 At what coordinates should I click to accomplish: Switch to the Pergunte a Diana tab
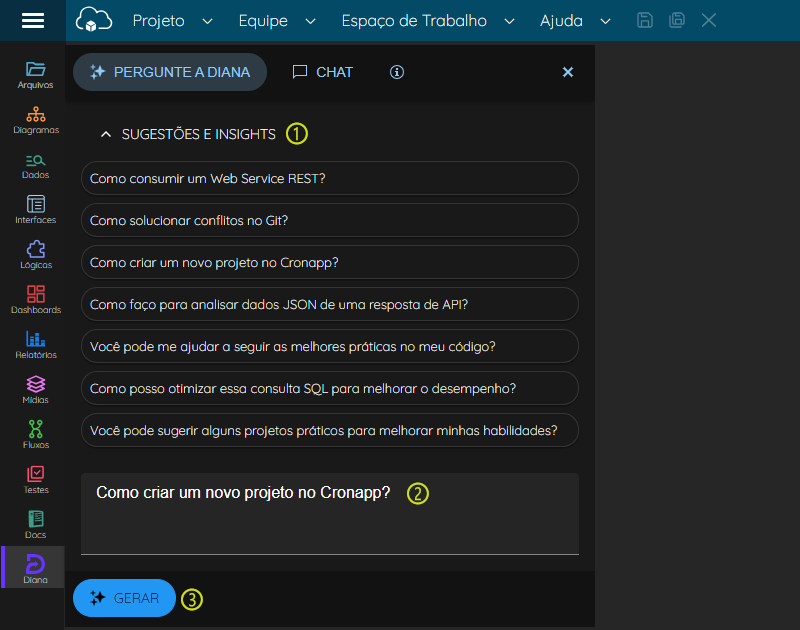pyautogui.click(x=170, y=72)
